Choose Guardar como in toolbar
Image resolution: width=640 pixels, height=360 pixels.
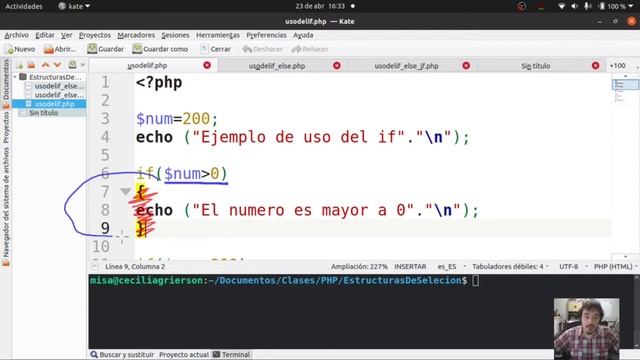(160, 49)
